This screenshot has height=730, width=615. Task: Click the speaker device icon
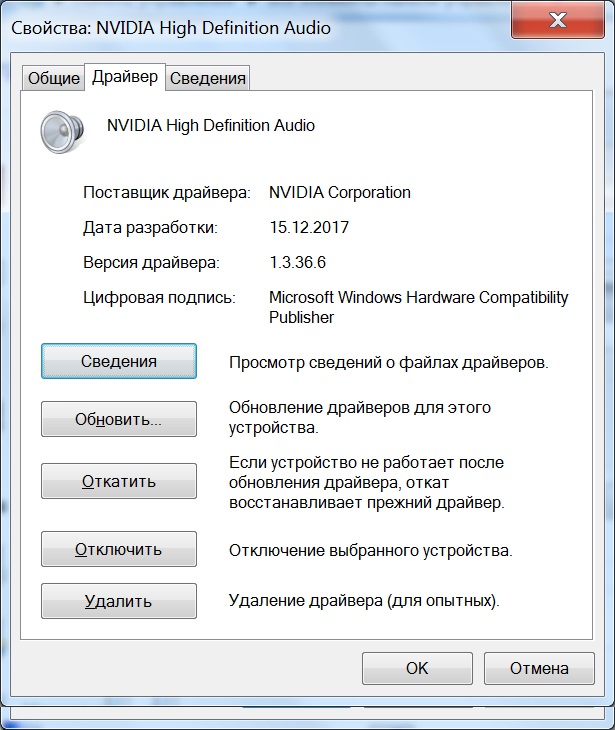[56, 131]
